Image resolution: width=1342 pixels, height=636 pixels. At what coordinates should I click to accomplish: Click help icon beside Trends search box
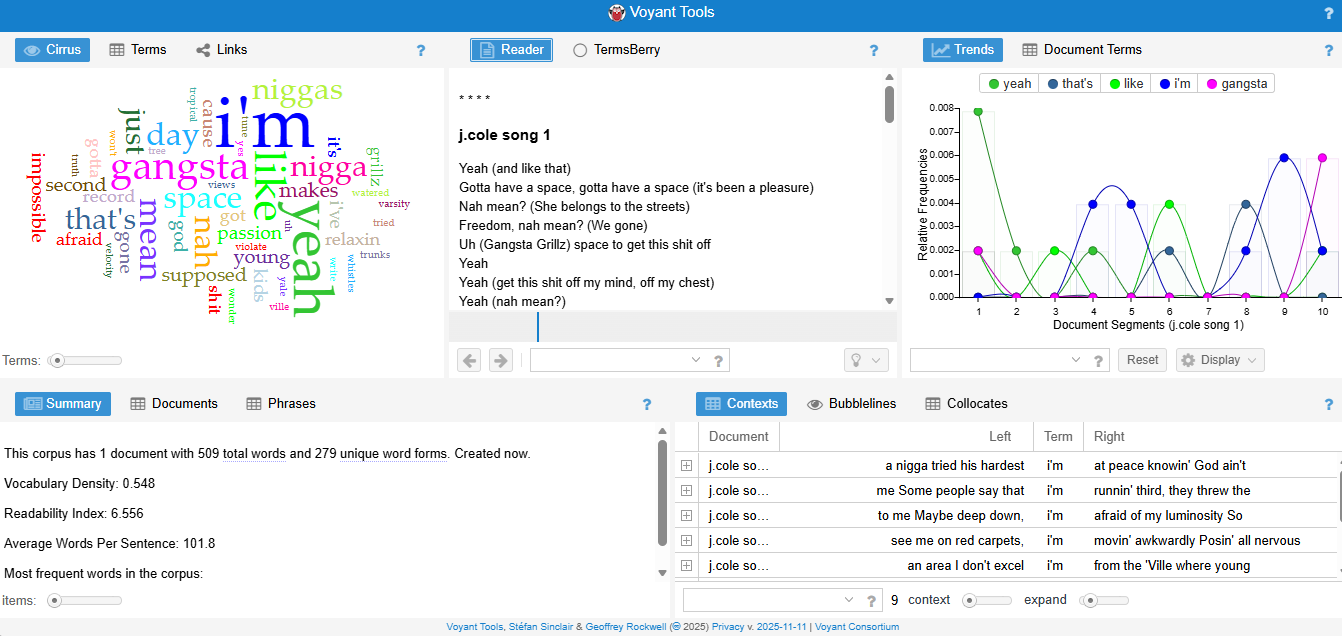point(1097,361)
